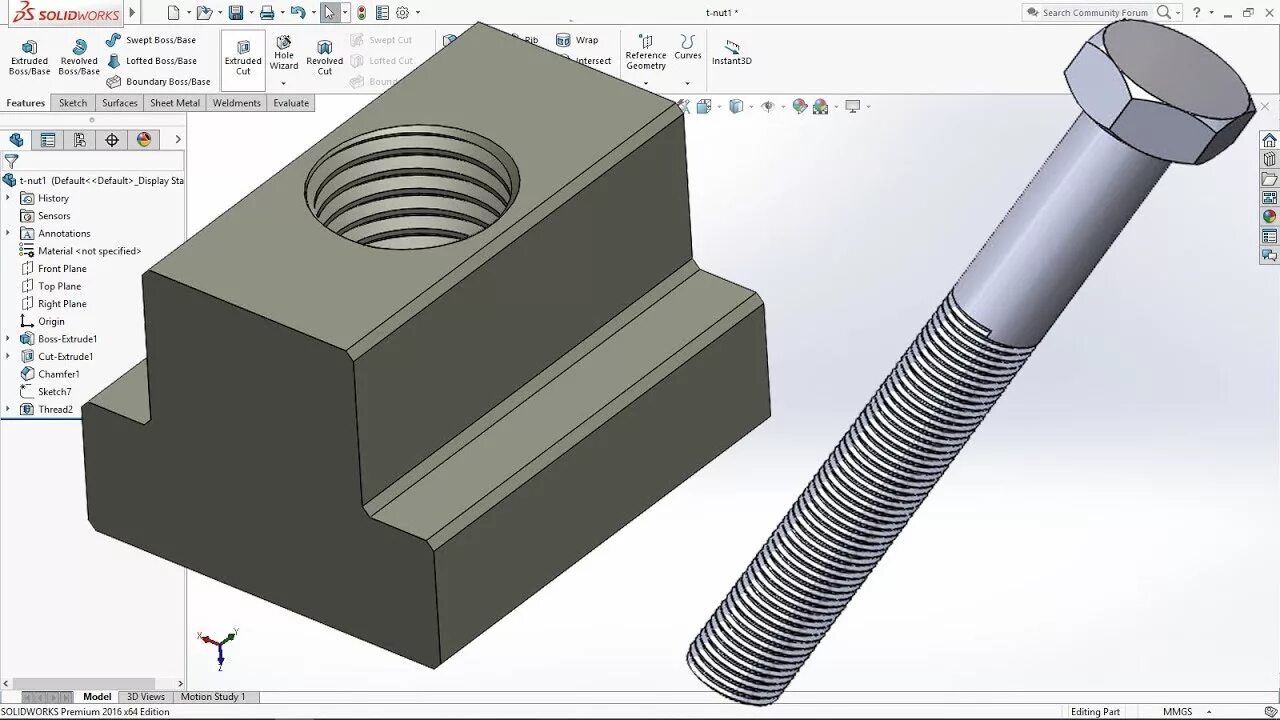The image size is (1280, 720).
Task: Toggle Hide/Show Items eye icon
Action: click(x=768, y=106)
